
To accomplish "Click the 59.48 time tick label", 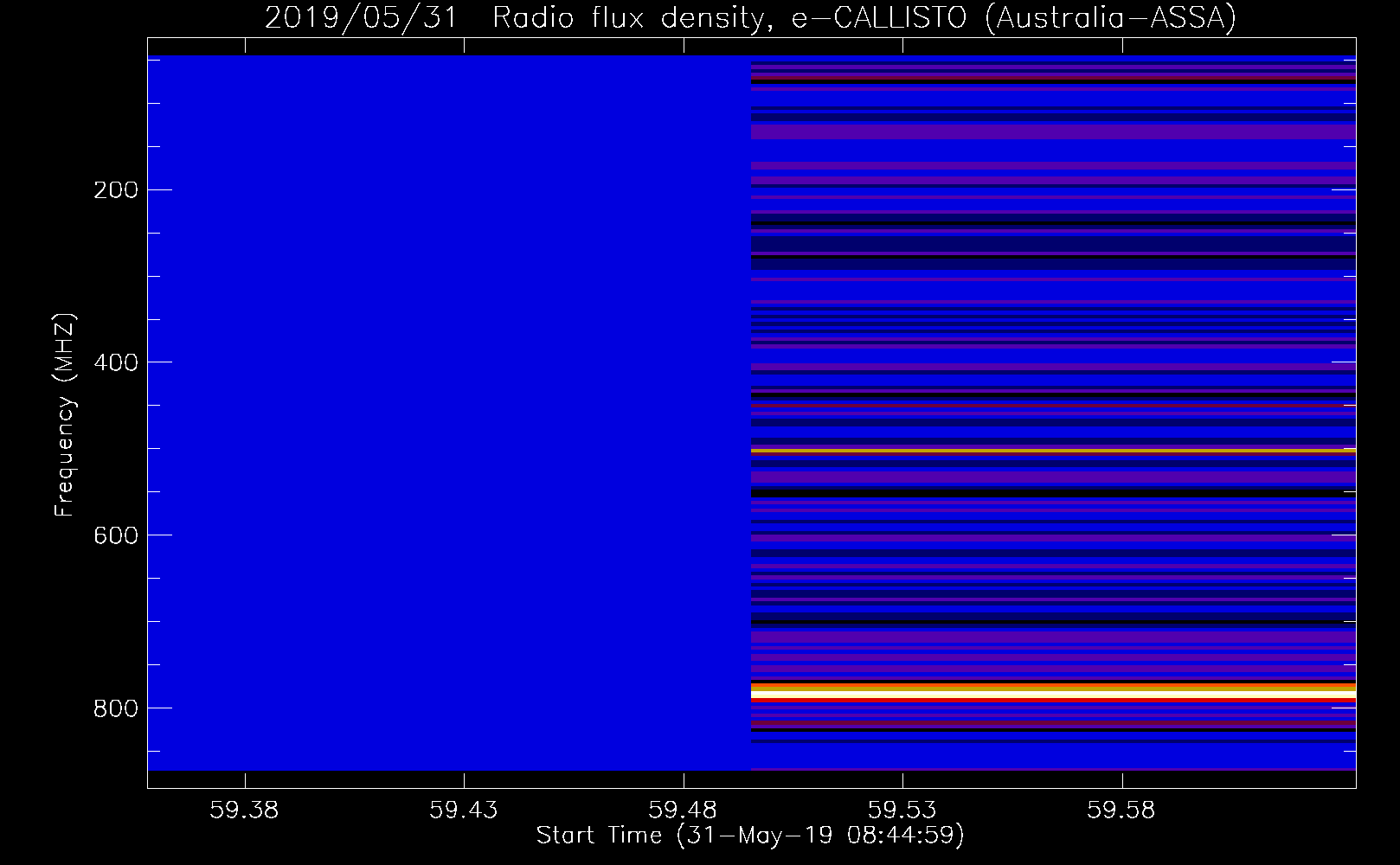I will 684,810.
